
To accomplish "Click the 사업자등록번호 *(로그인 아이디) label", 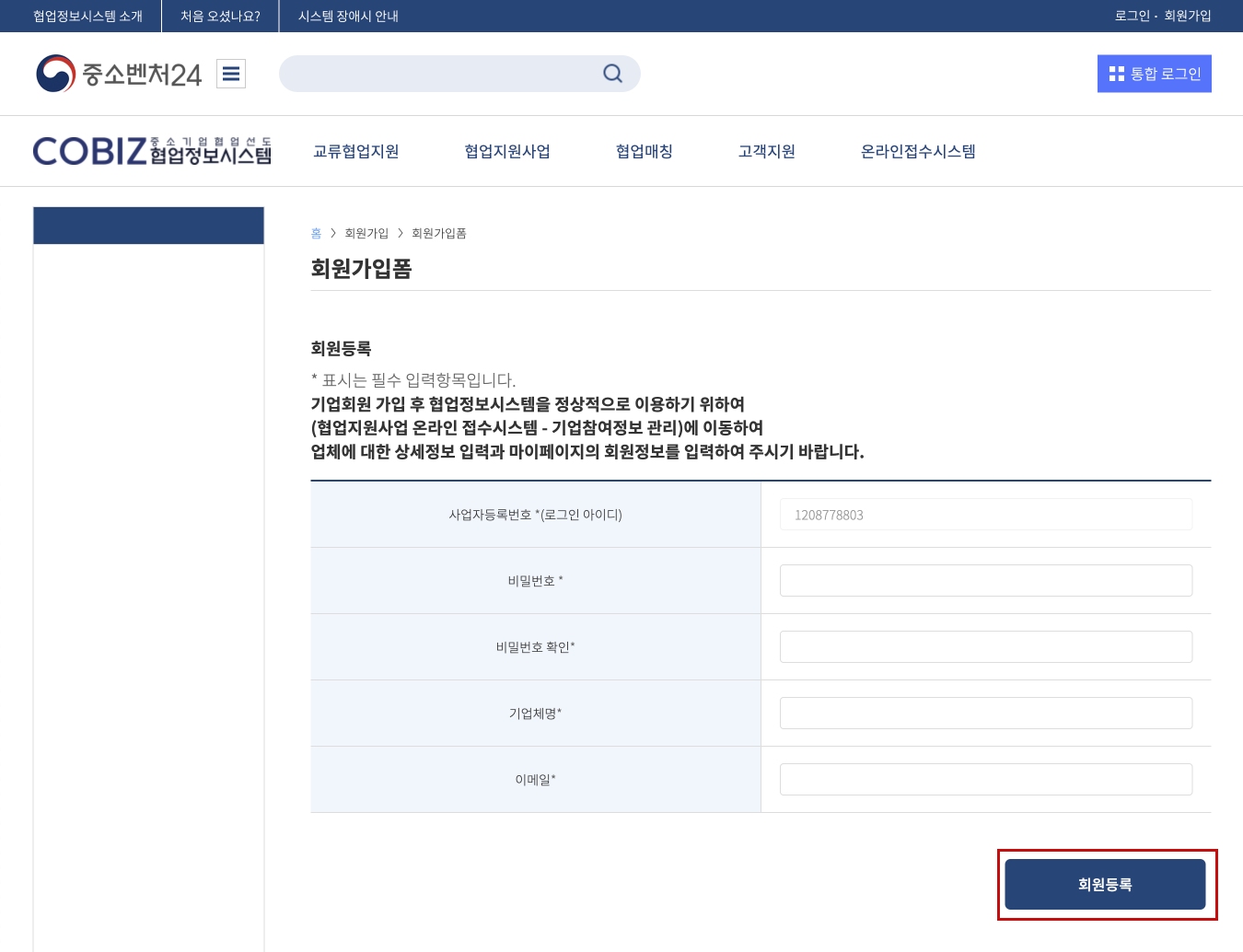I will pos(536,515).
